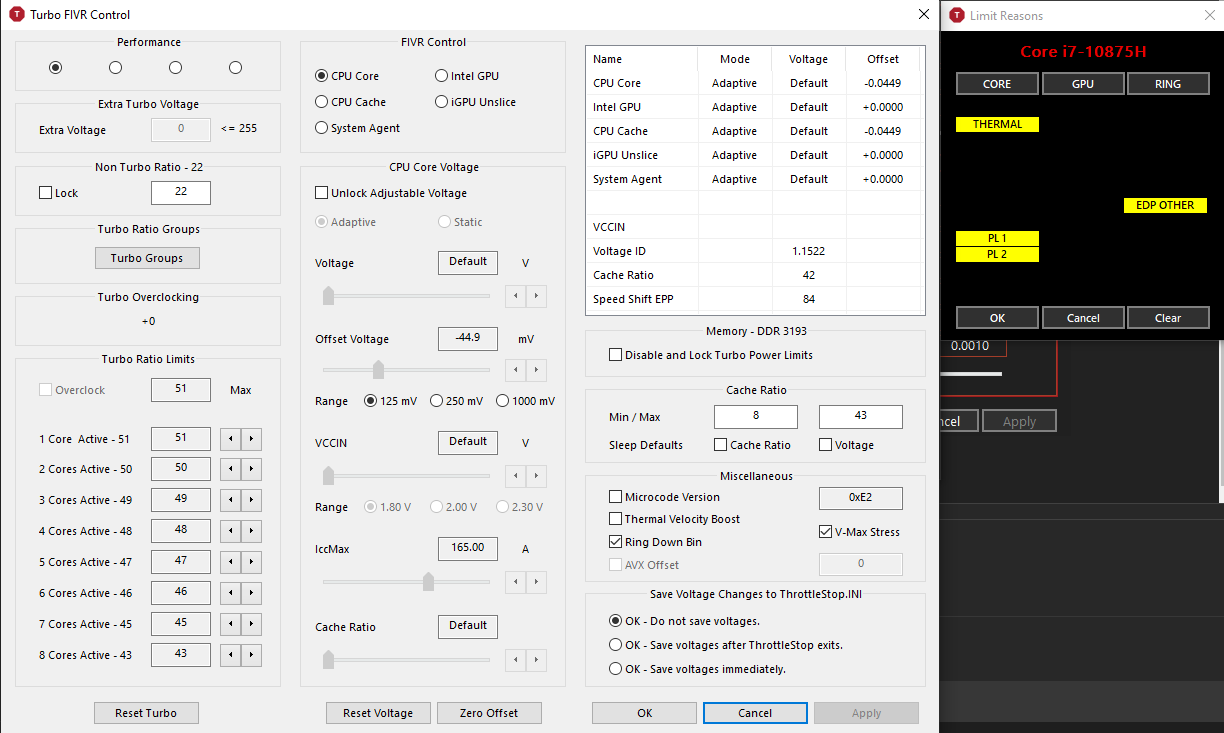Viewport: 1224px width, 733px height.
Task: Increase IccMax with right arrow
Action: (x=537, y=581)
